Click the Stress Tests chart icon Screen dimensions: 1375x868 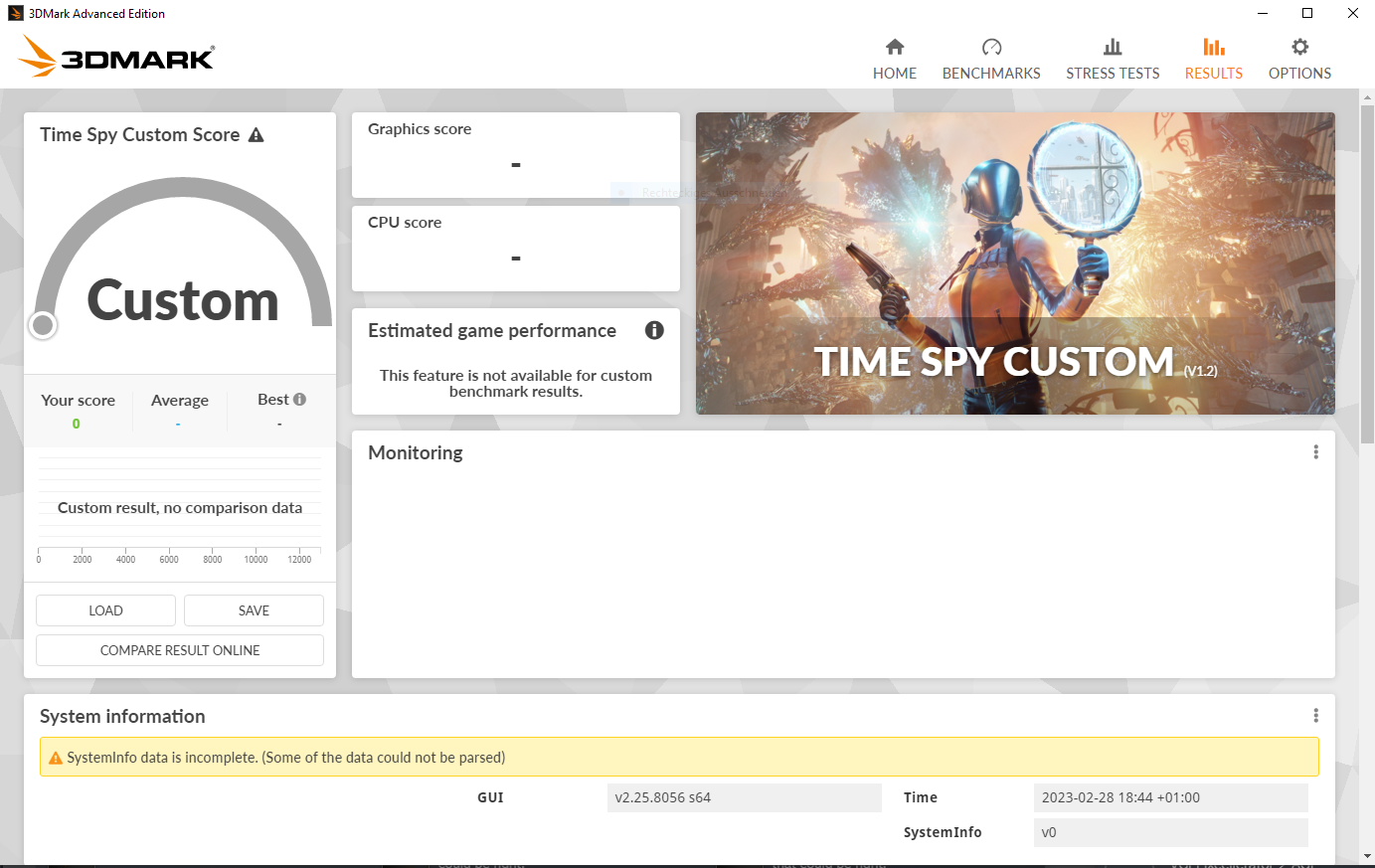click(x=1113, y=47)
